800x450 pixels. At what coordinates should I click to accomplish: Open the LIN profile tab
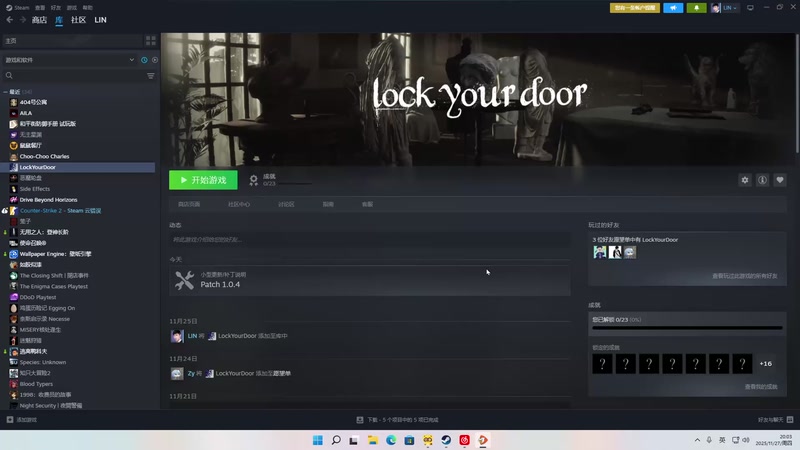click(101, 20)
